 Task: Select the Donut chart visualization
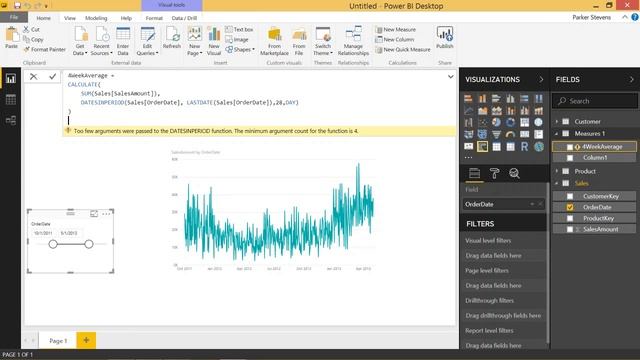pyautogui.click(x=511, y=122)
